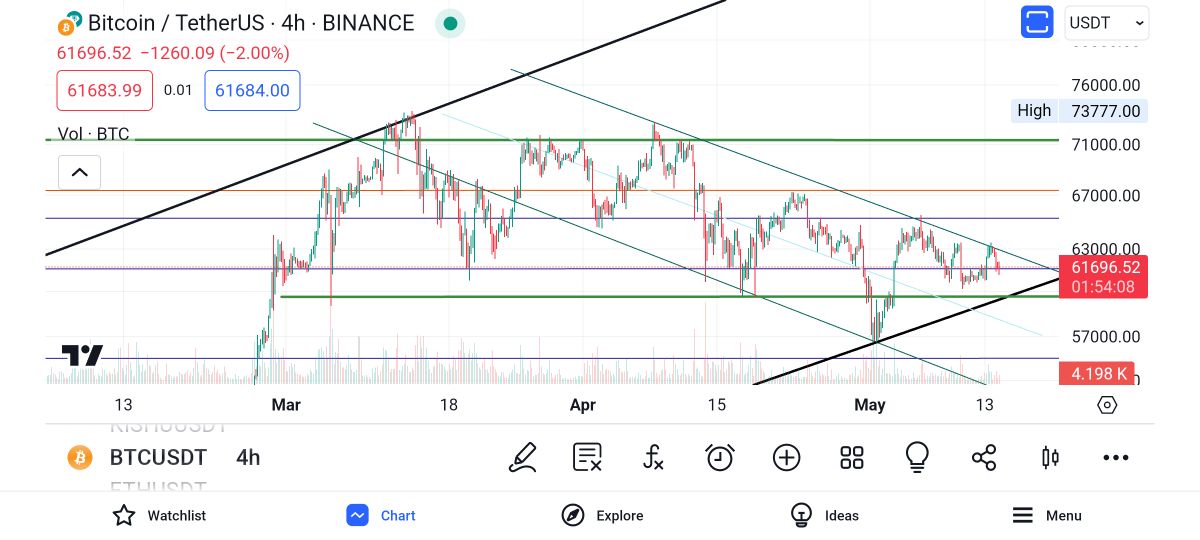
Task: Open the indicators fx icon
Action: pos(653,458)
